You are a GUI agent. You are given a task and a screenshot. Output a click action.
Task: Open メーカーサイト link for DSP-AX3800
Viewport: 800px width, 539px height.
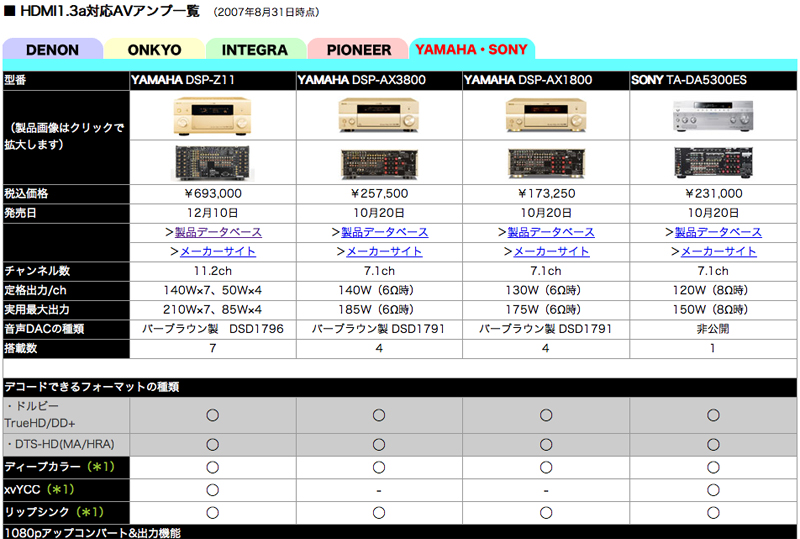tap(384, 252)
